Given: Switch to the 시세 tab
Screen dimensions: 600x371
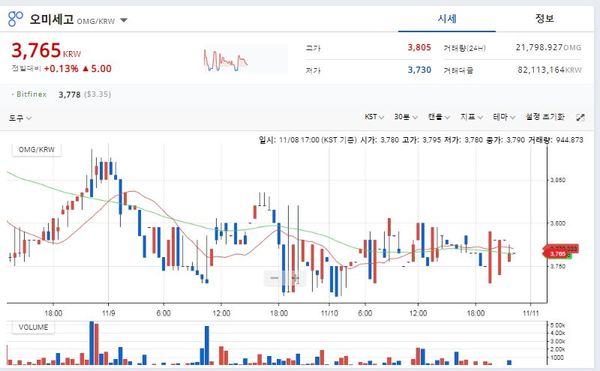Looking at the screenshot, I should click(x=447, y=19).
